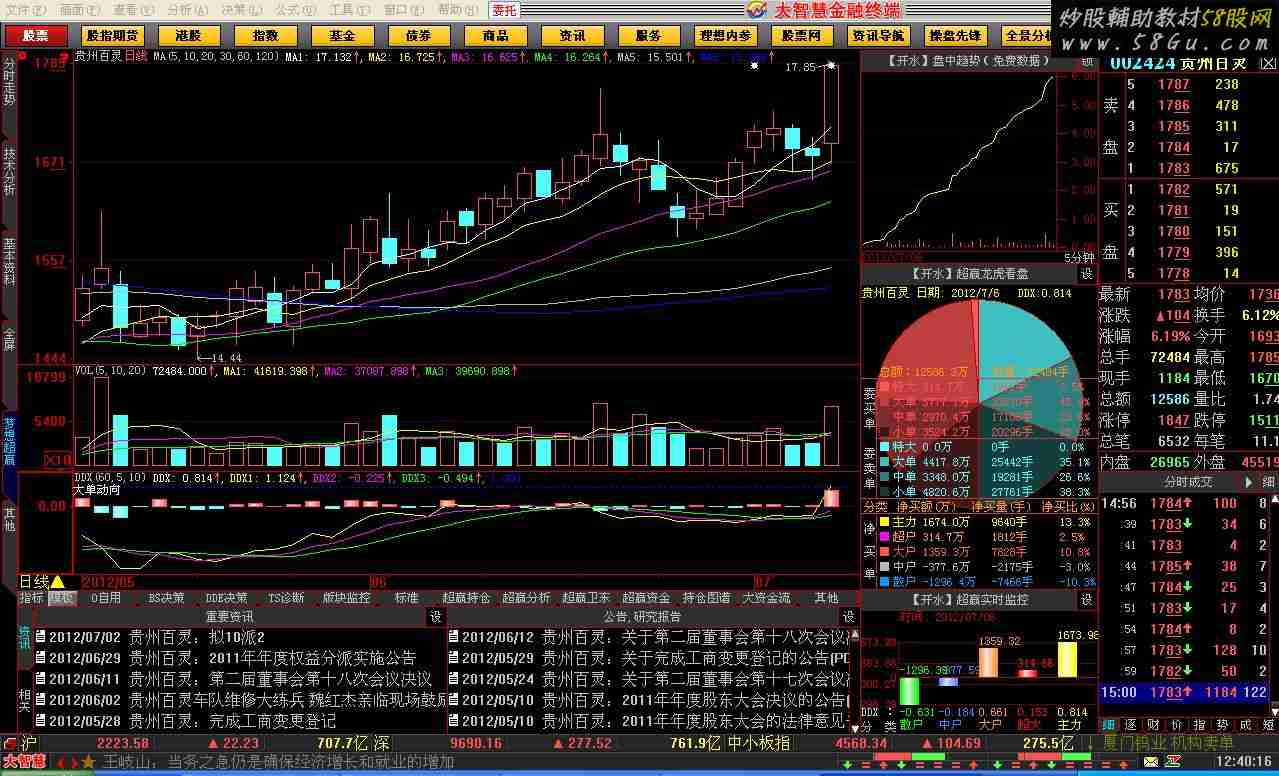This screenshot has width=1279, height=776.
Task: Click the 大智慧 logo at bottom left
Action: point(24,761)
